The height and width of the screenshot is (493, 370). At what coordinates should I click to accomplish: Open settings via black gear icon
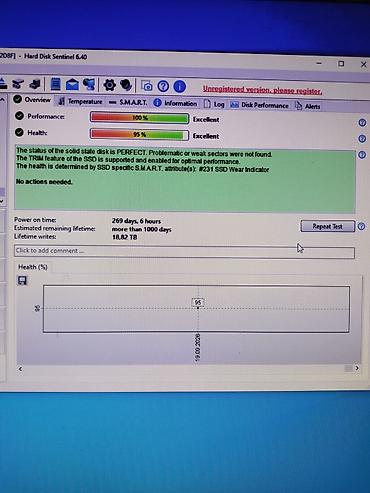(x=109, y=85)
